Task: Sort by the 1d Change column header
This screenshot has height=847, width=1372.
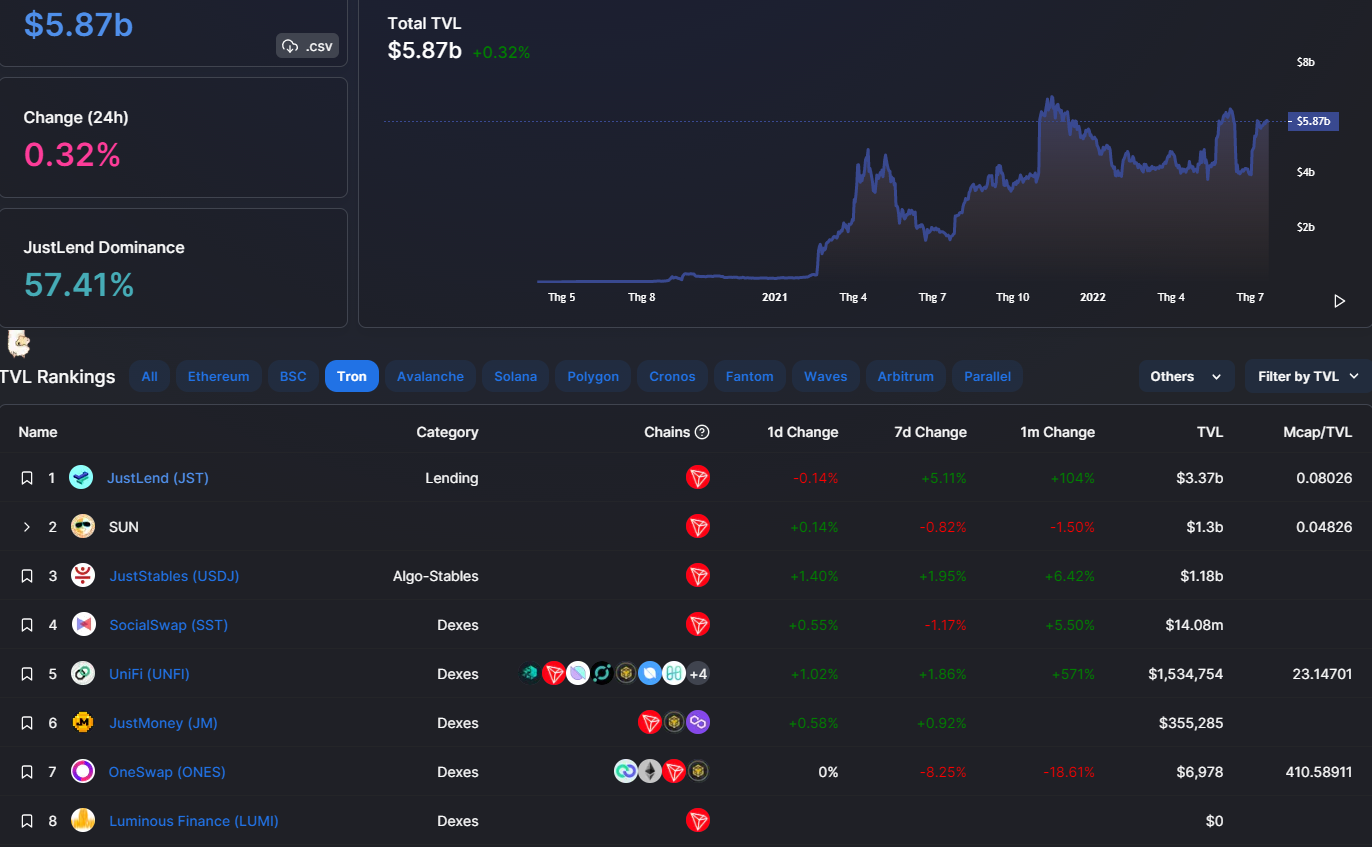Action: pyautogui.click(x=803, y=432)
